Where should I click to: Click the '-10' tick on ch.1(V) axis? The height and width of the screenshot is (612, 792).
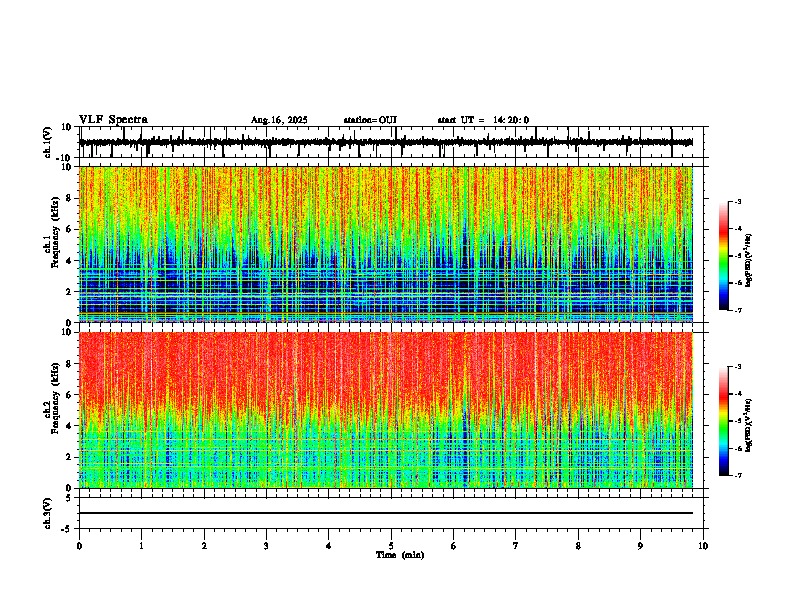[65, 158]
